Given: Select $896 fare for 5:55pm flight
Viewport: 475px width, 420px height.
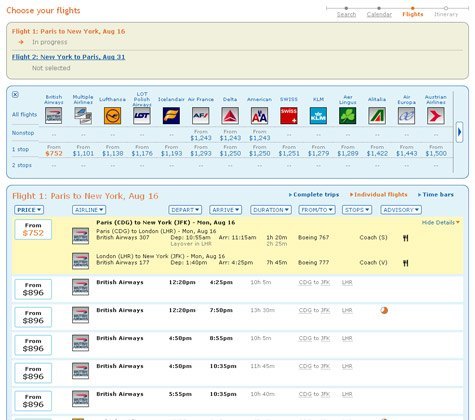Looking at the screenshot, I should point(33,401).
